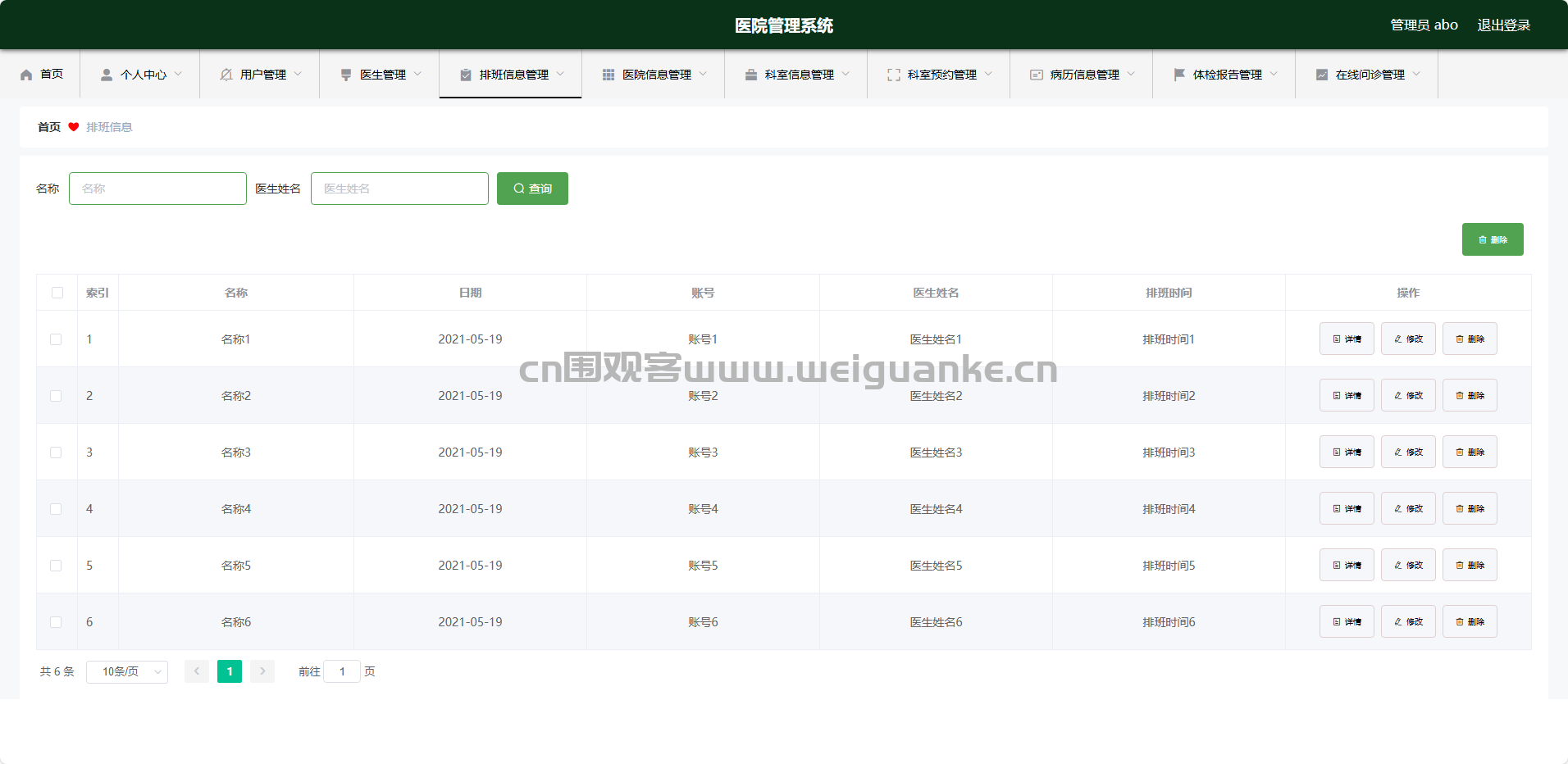Expand the 排班信息管理 menu chevron
Image resolution: width=1568 pixels, height=764 pixels.
[560, 74]
